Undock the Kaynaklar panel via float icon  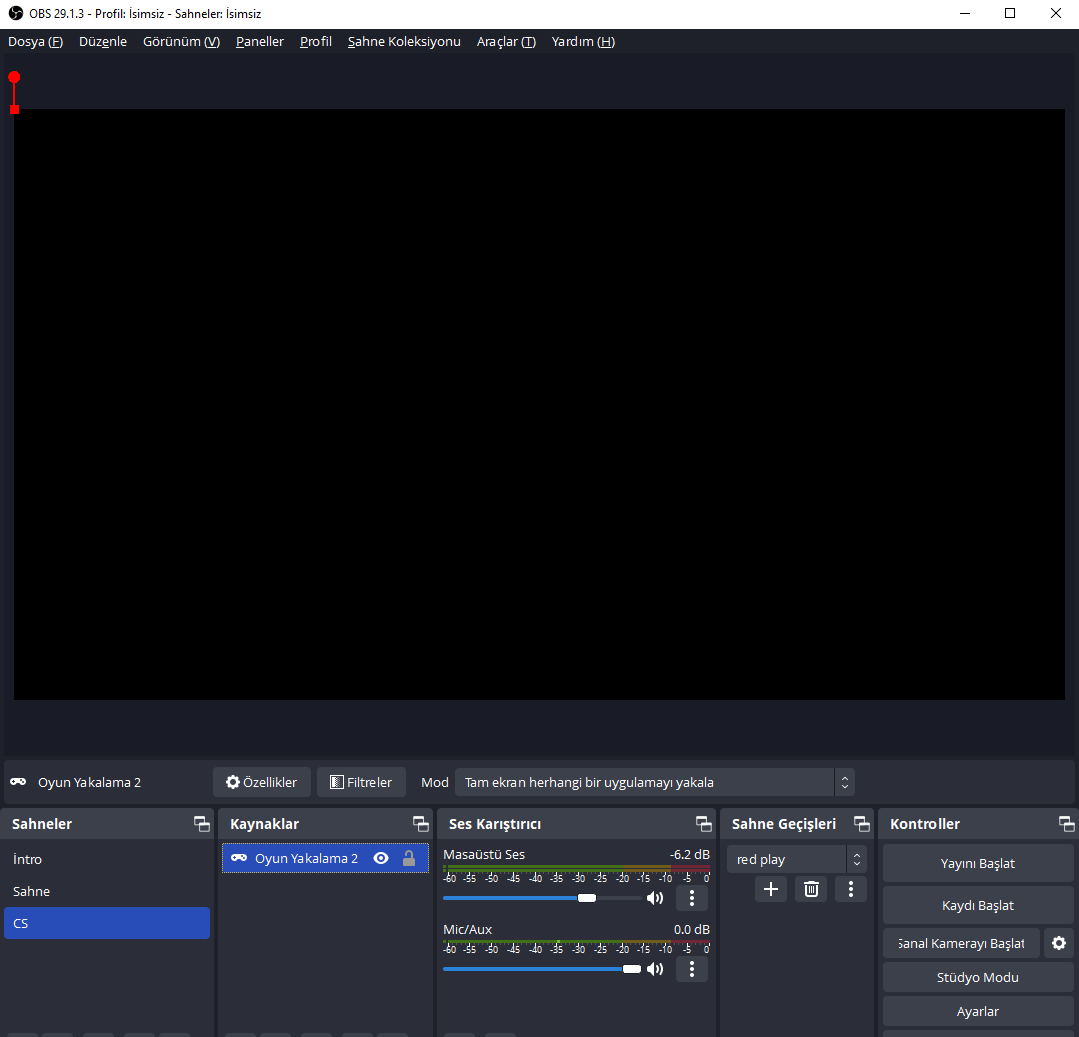coord(420,824)
